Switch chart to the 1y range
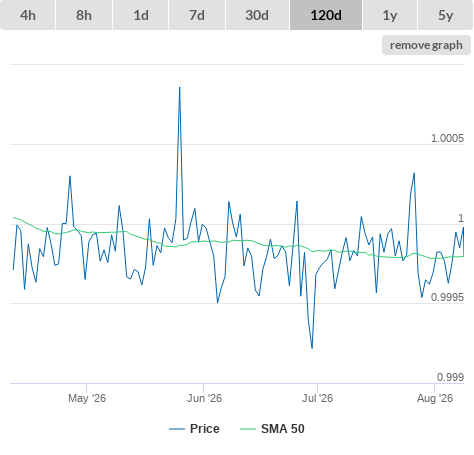Viewport: 474px width, 455px height. pyautogui.click(x=390, y=15)
